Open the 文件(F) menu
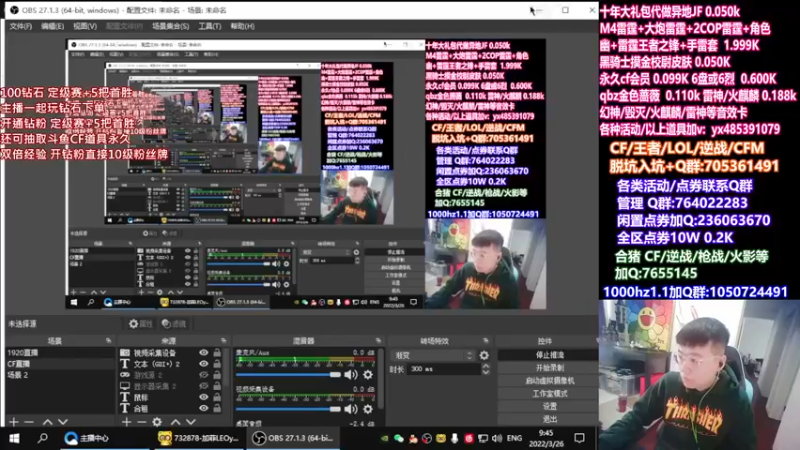 coord(20,26)
